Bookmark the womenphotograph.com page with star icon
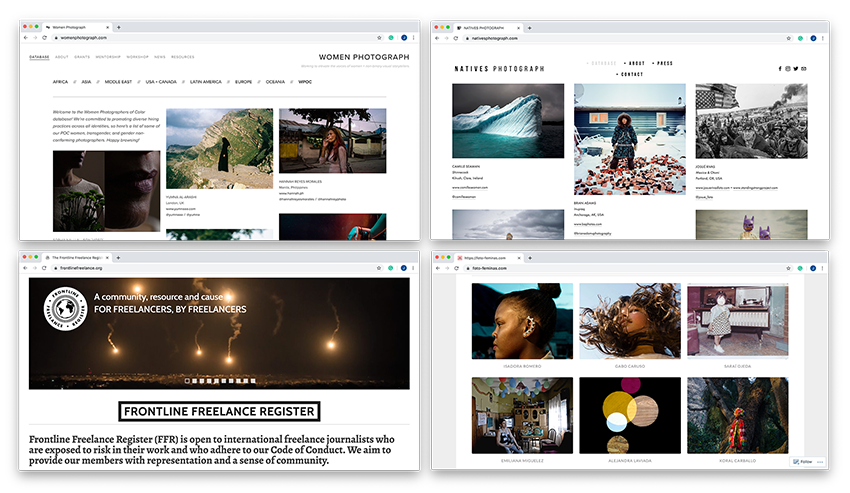The width and height of the screenshot is (850, 493). point(379,38)
